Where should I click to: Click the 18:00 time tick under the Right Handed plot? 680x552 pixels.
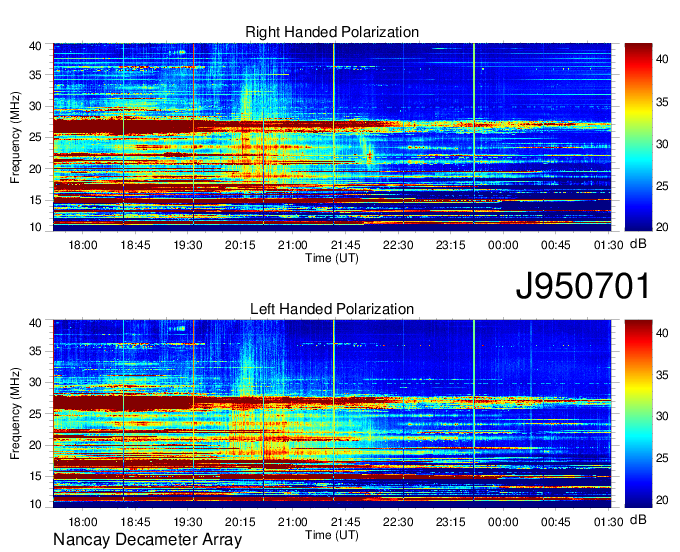83,245
